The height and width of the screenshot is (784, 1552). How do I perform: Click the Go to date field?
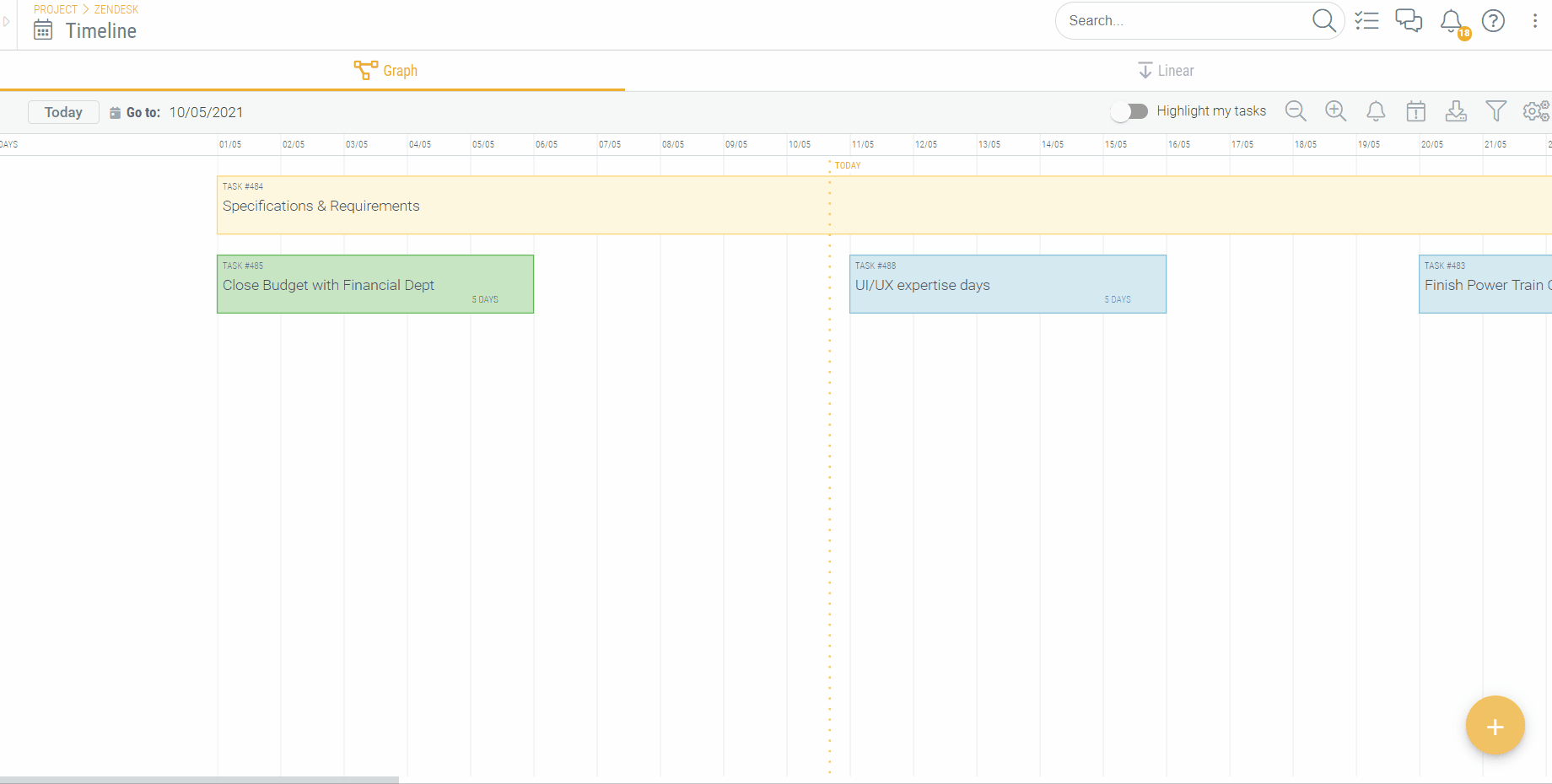pyautogui.click(x=207, y=112)
